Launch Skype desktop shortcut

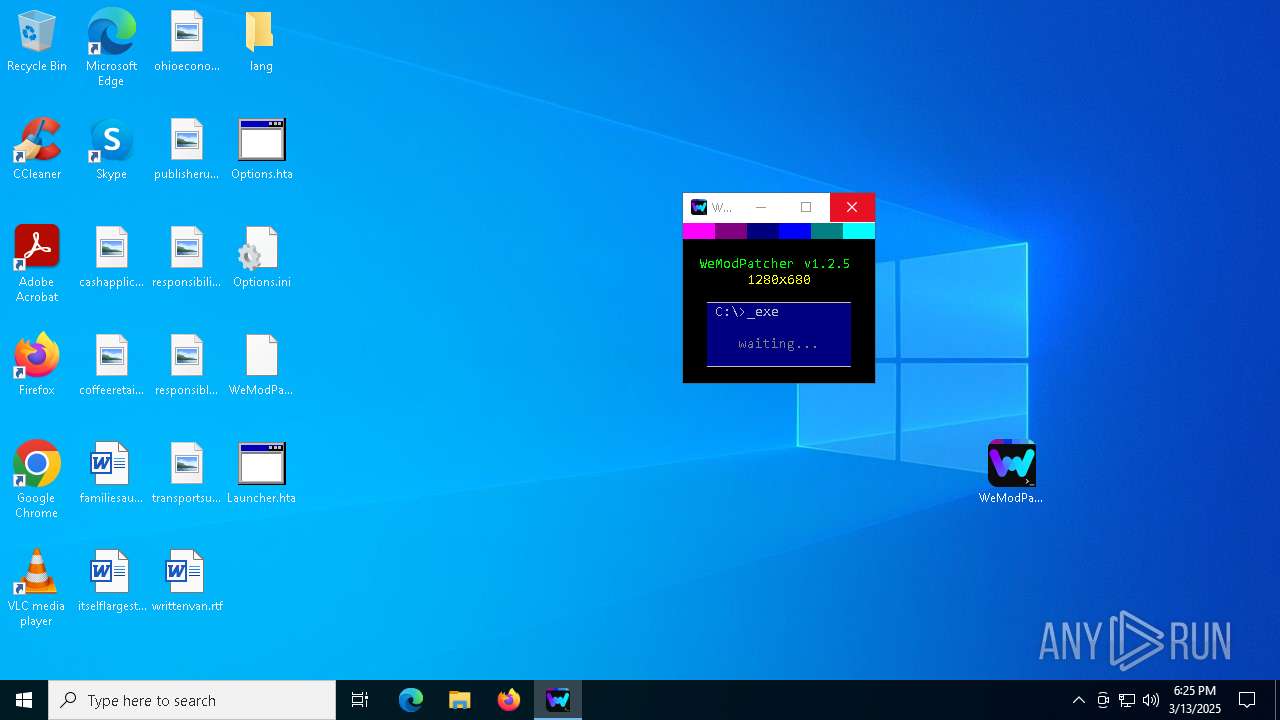tap(111, 150)
